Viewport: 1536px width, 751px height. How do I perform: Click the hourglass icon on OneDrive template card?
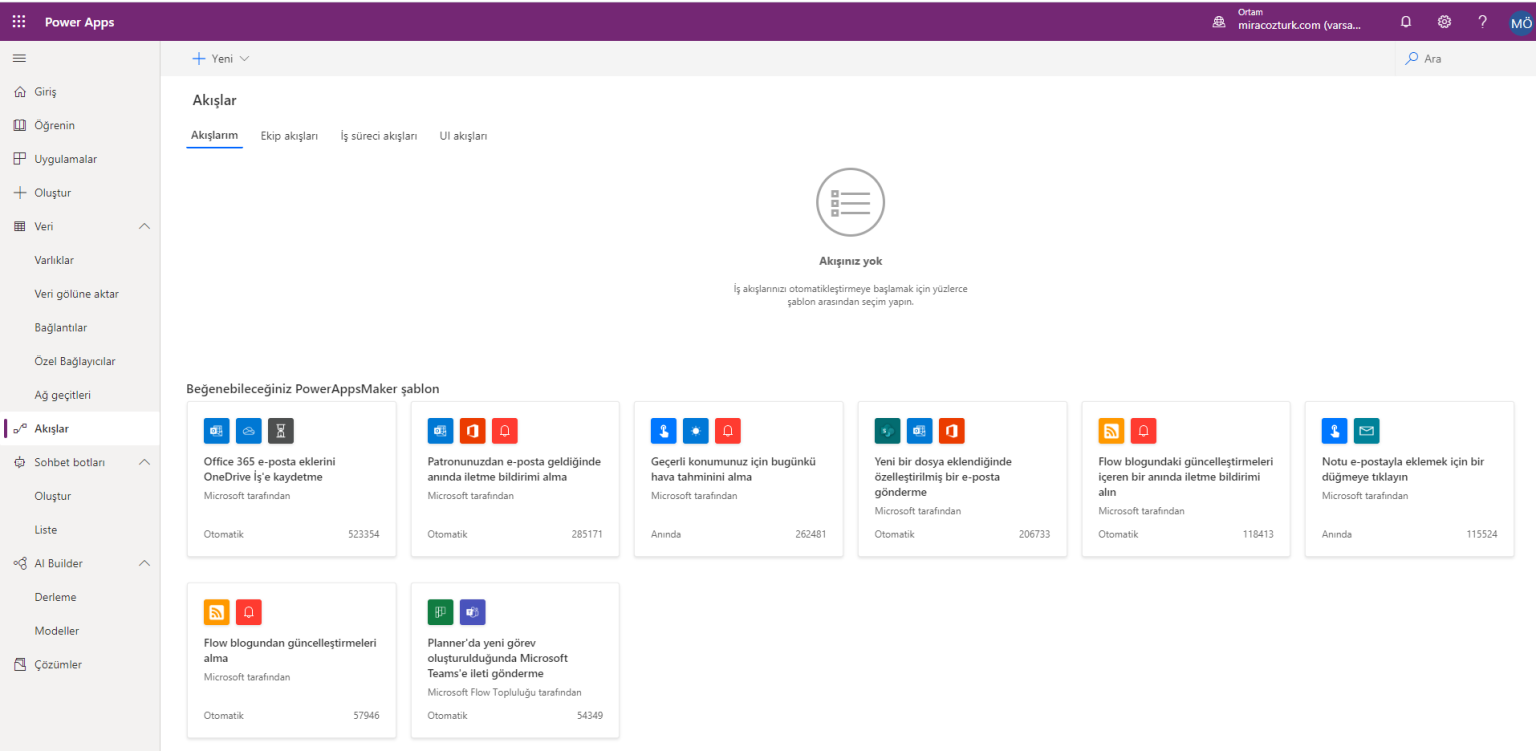[x=281, y=431]
